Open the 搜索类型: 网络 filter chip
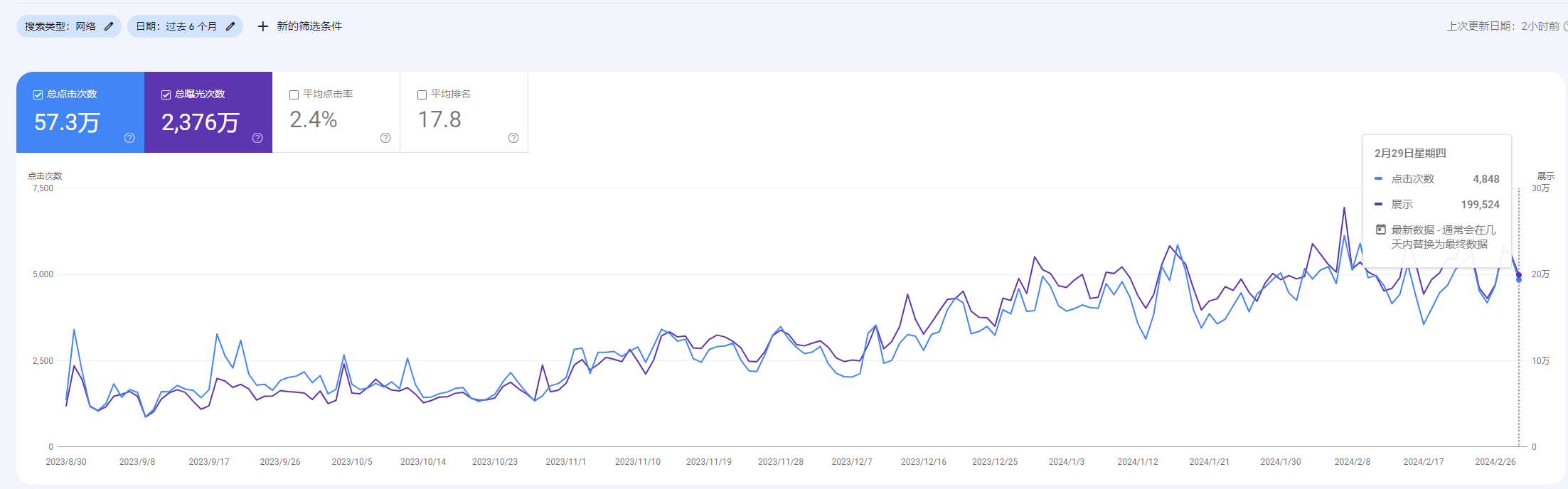This screenshot has height=489, width=1568. [x=60, y=26]
